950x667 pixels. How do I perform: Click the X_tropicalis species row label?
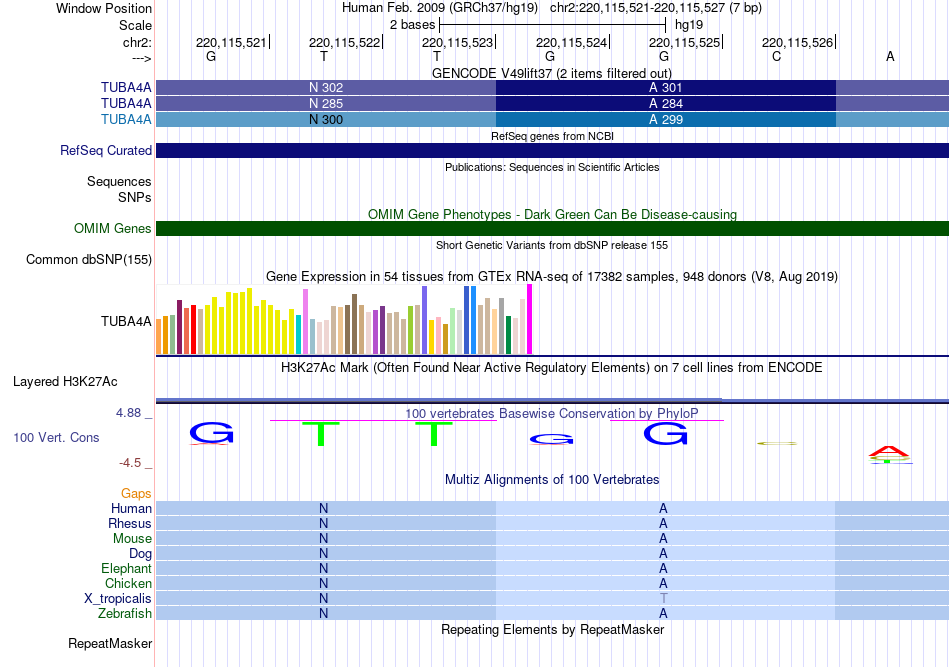(x=118, y=599)
